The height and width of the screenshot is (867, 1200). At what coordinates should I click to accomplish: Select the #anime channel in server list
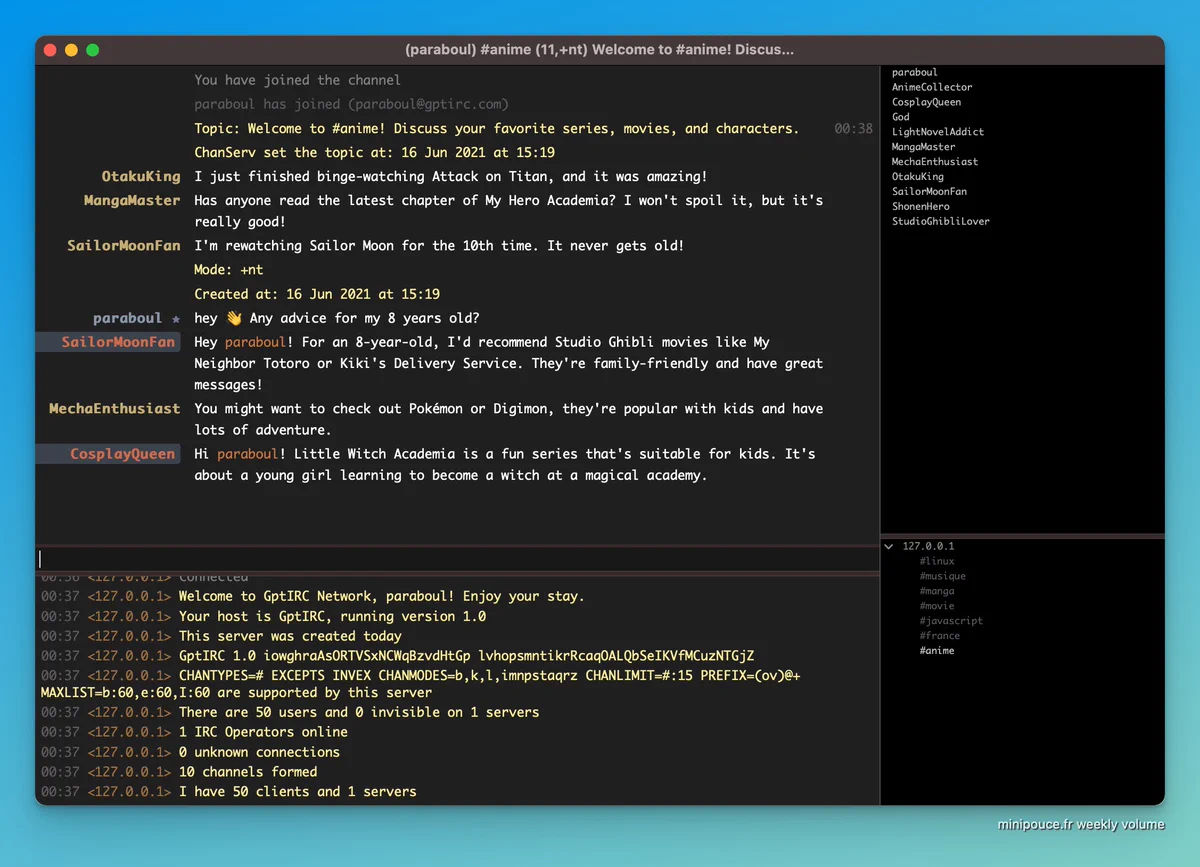937,651
